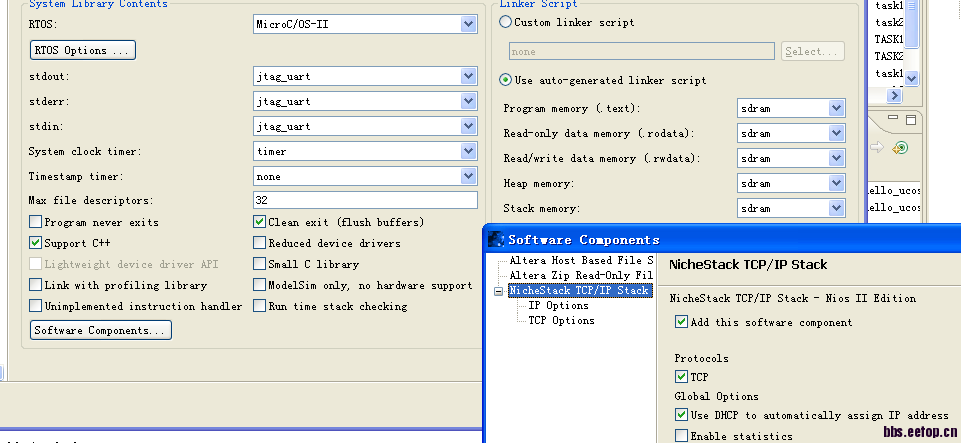
Task: Toggle the TCP protocol checkbox
Action: pos(681,376)
